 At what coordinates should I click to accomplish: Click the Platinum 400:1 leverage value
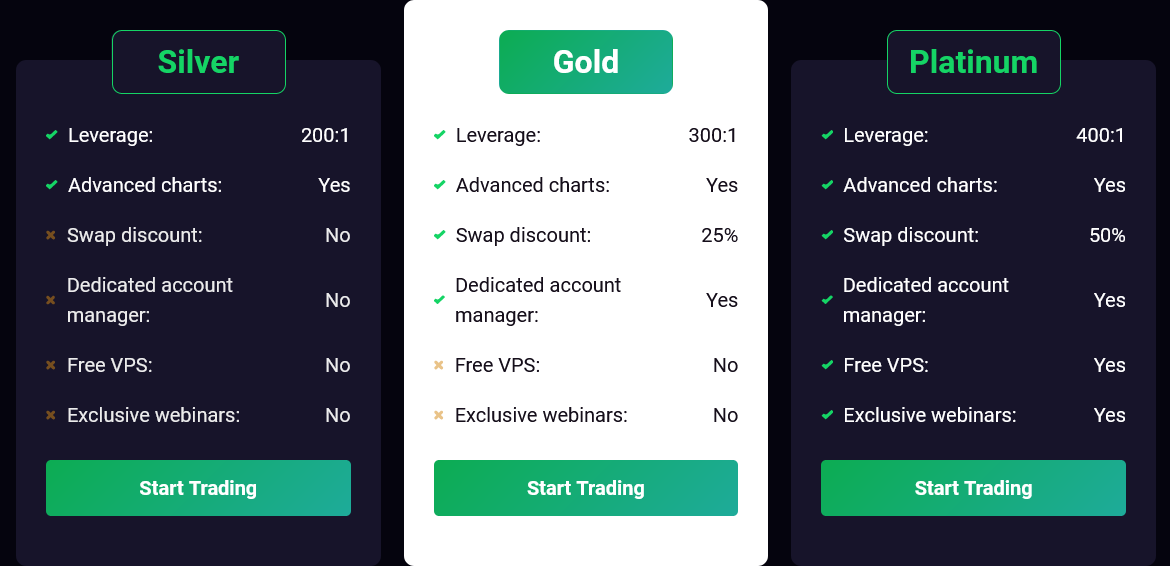[x=1100, y=135]
